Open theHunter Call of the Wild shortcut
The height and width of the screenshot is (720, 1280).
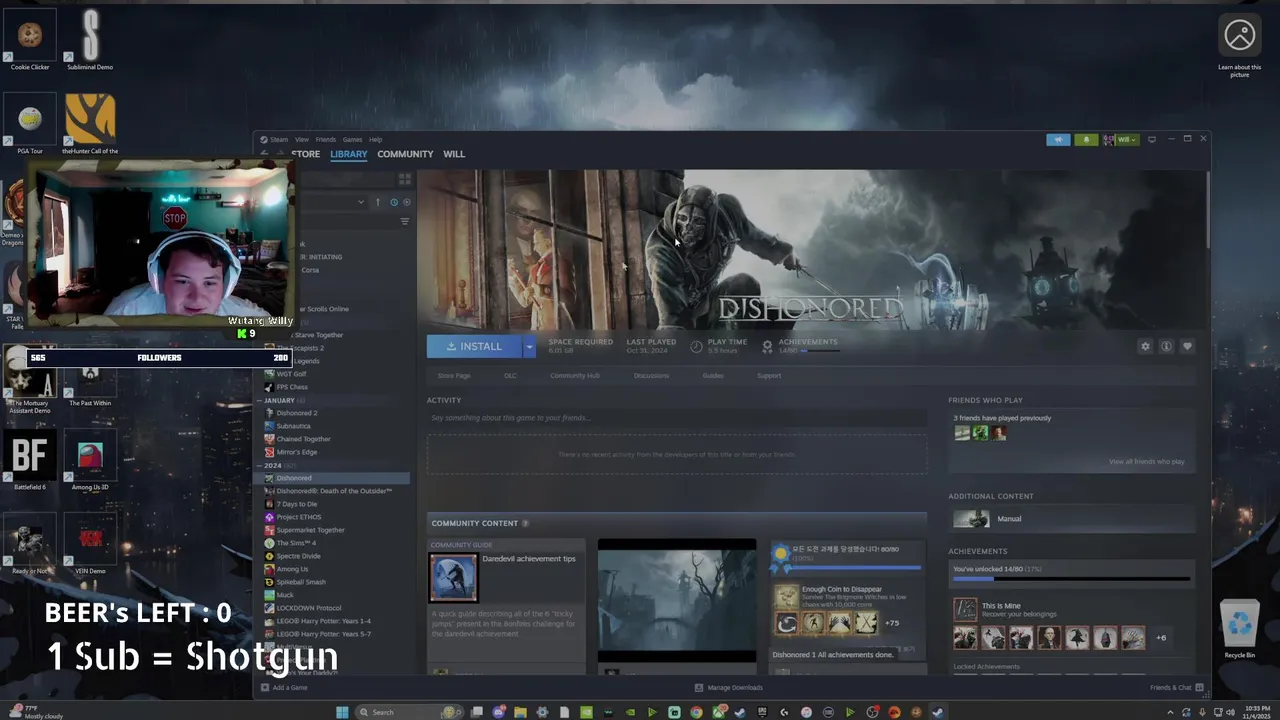[90, 125]
